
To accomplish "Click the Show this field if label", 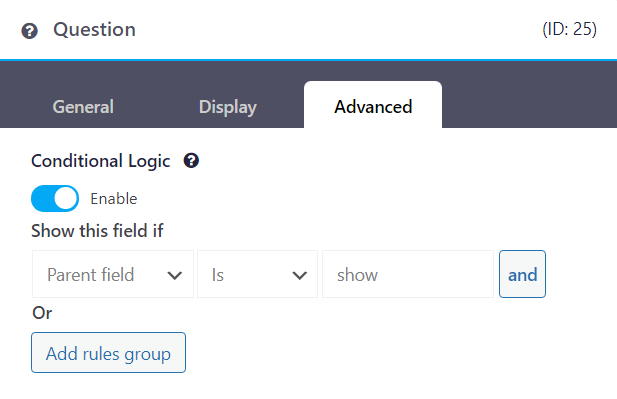I will pyautogui.click(x=97, y=231).
